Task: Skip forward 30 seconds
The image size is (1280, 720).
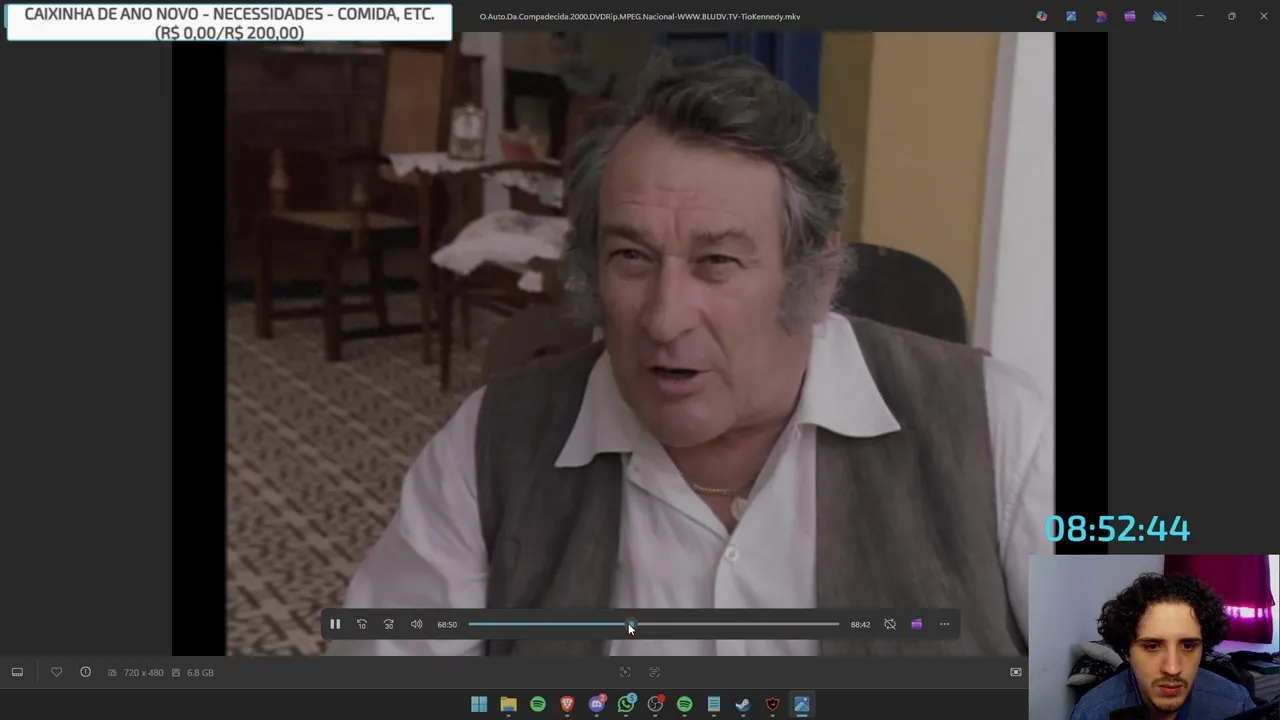Action: (x=389, y=624)
